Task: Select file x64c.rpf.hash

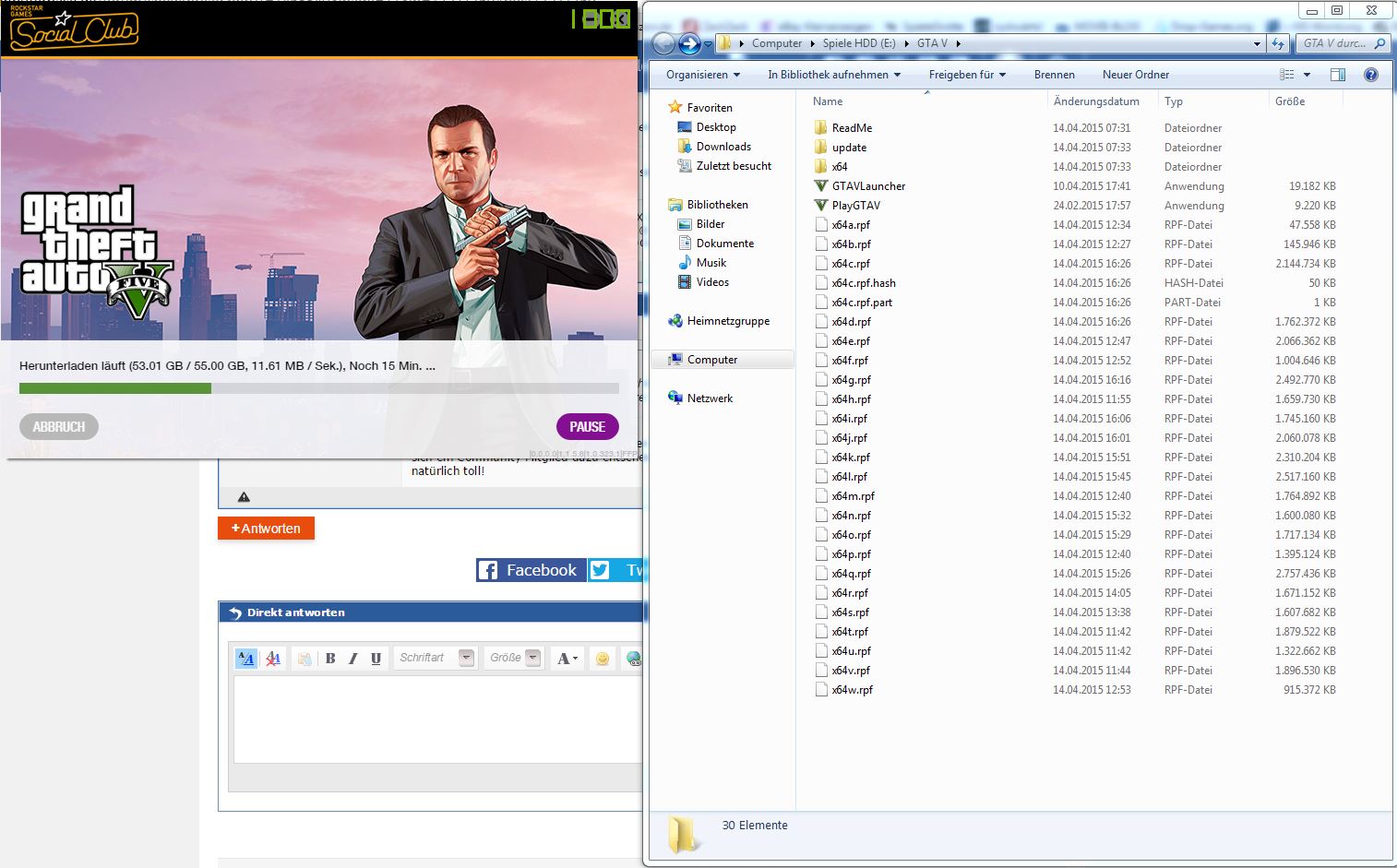Action: 864,283
